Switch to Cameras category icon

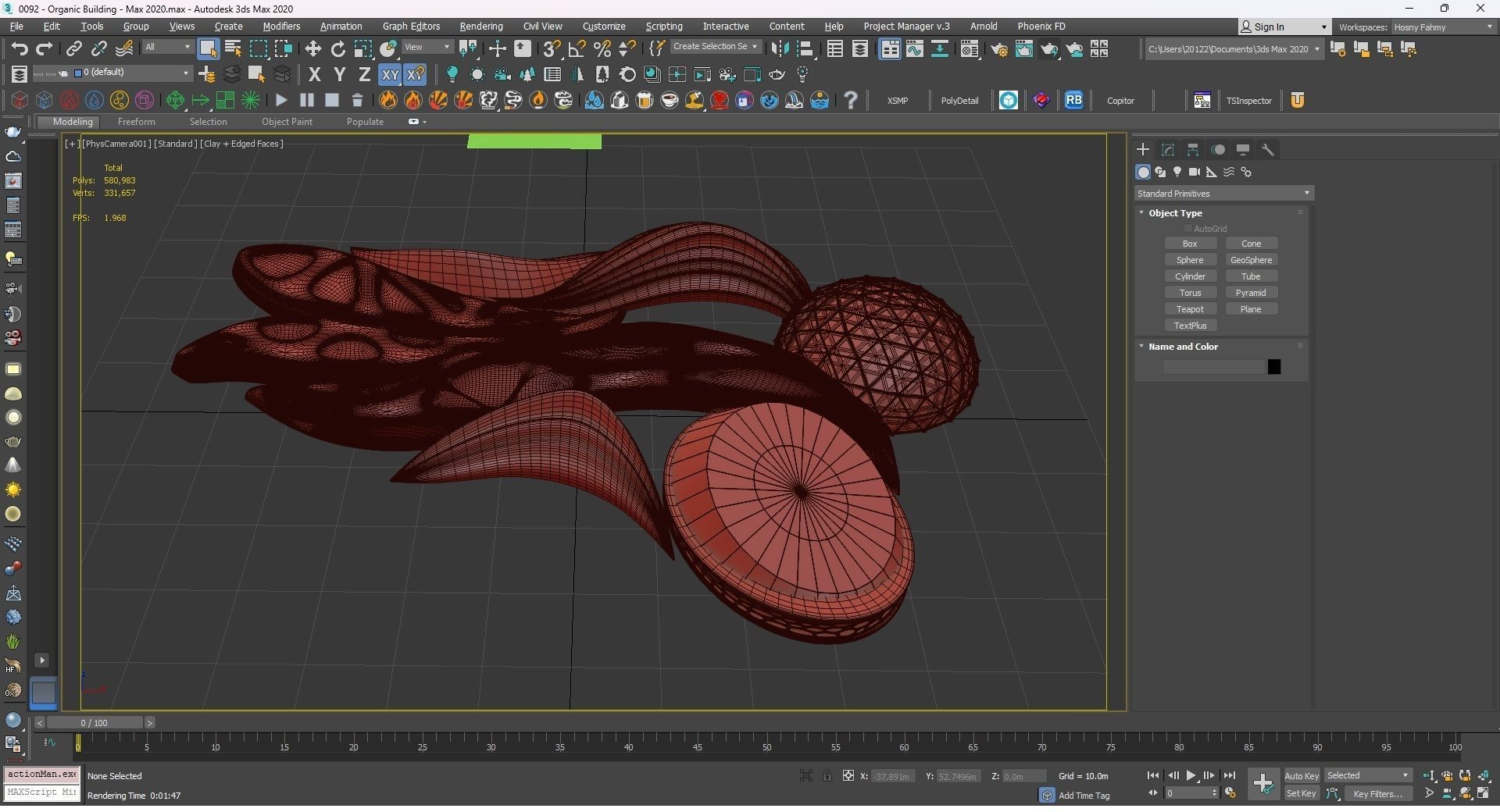[1194, 172]
